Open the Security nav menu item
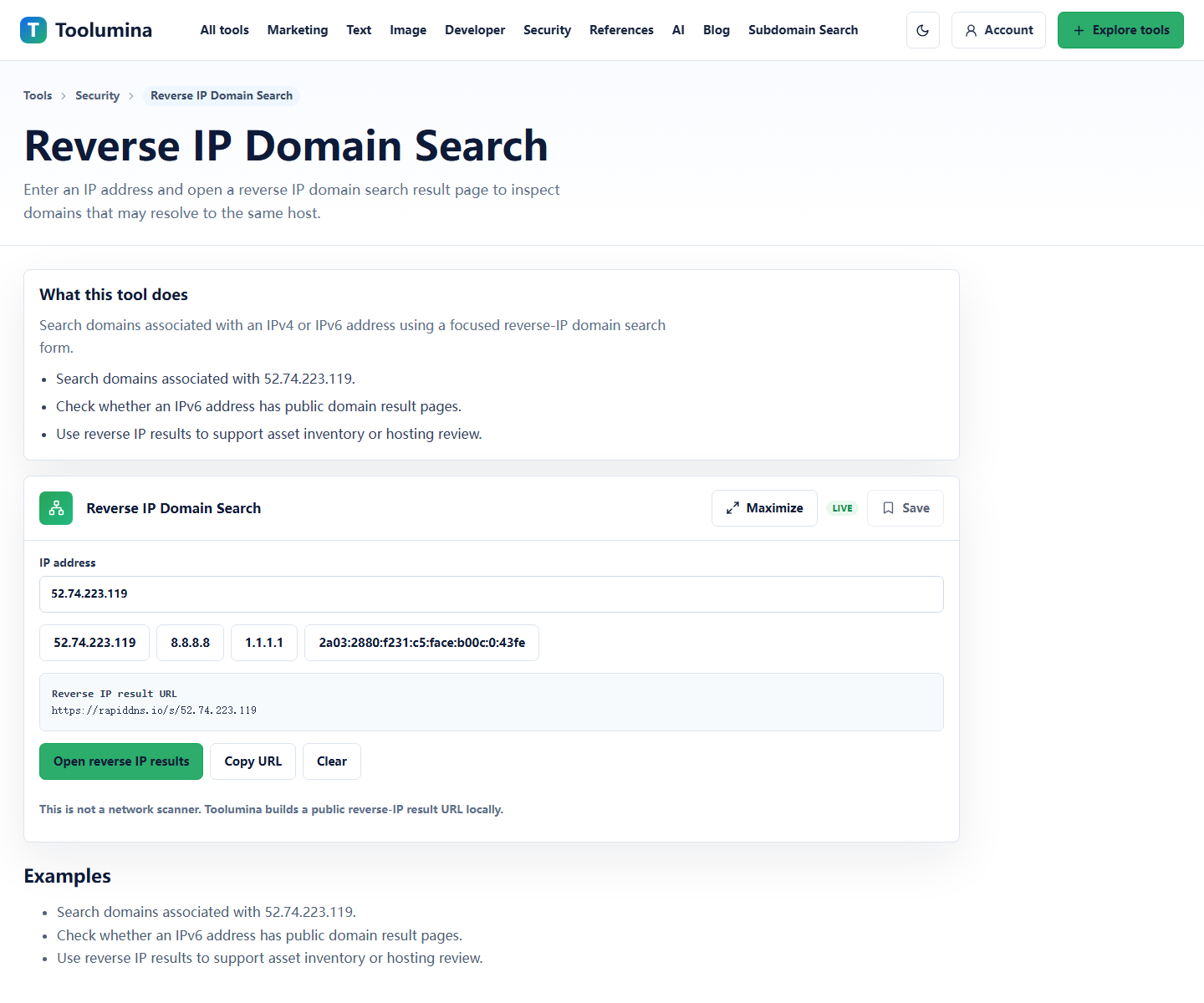 pos(547,30)
